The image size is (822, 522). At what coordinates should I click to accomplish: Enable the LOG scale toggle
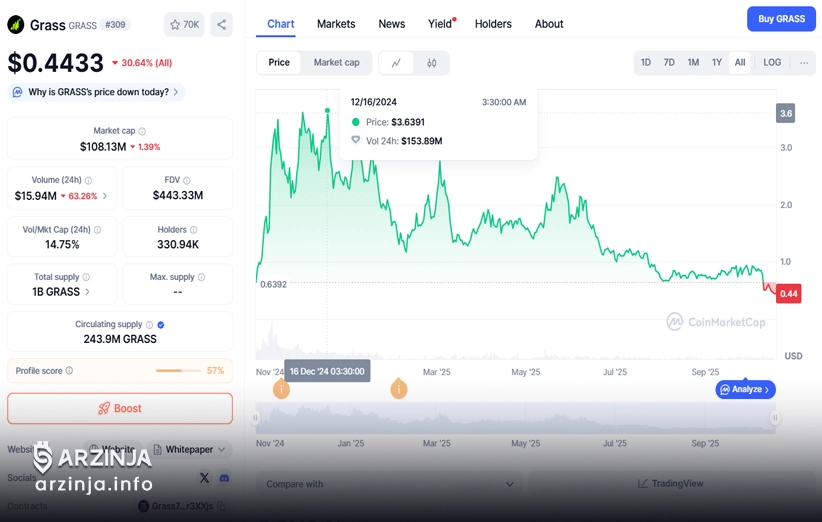pyautogui.click(x=772, y=63)
